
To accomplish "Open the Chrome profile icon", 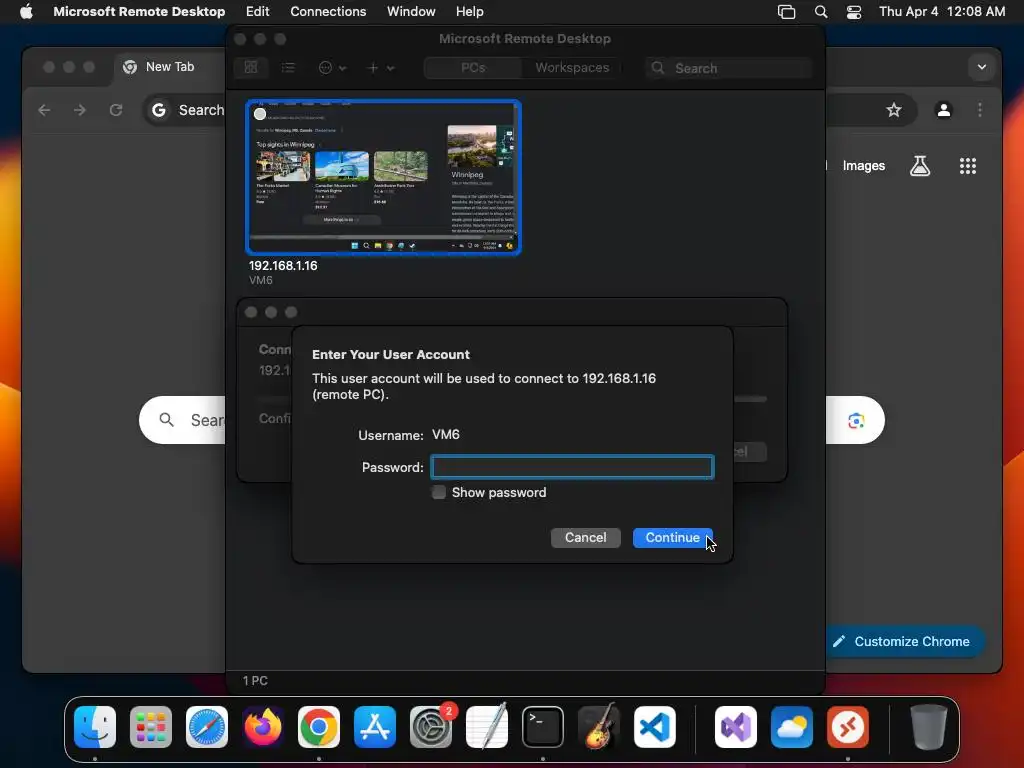I will click(x=944, y=110).
